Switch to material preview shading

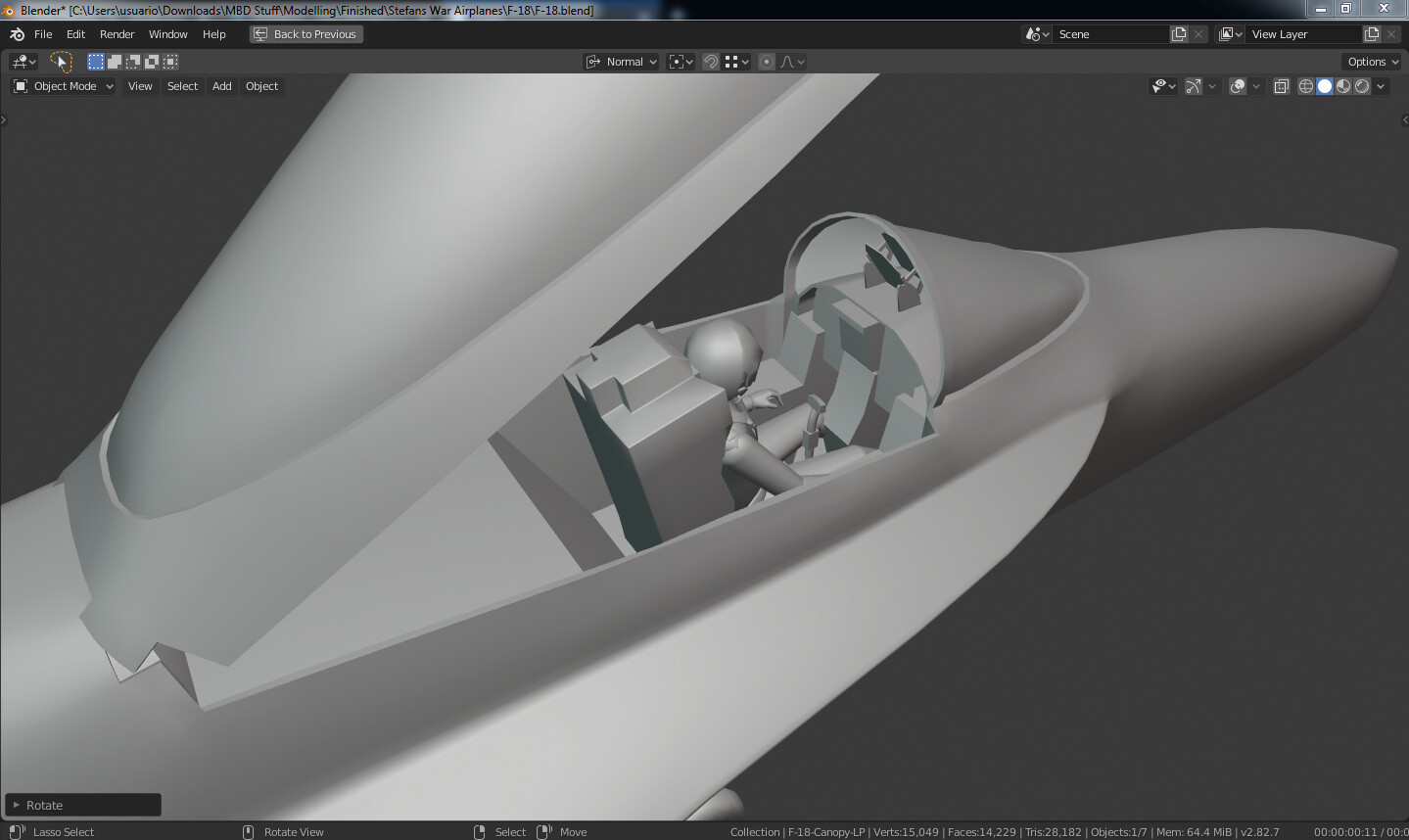[x=1343, y=86]
